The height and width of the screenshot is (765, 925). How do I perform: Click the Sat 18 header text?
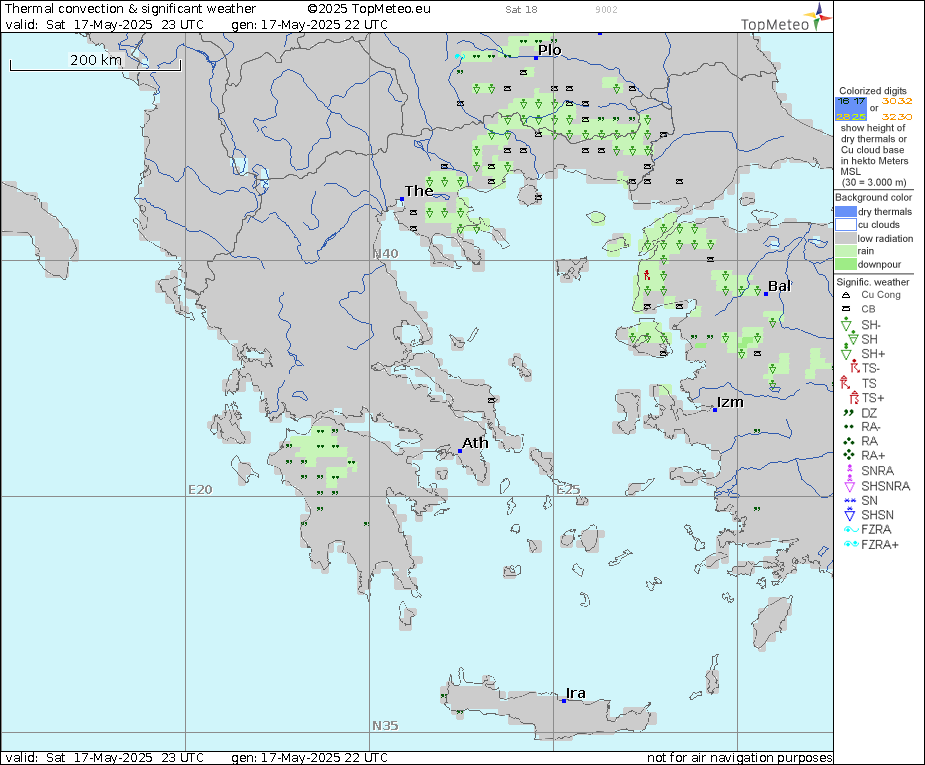click(521, 9)
